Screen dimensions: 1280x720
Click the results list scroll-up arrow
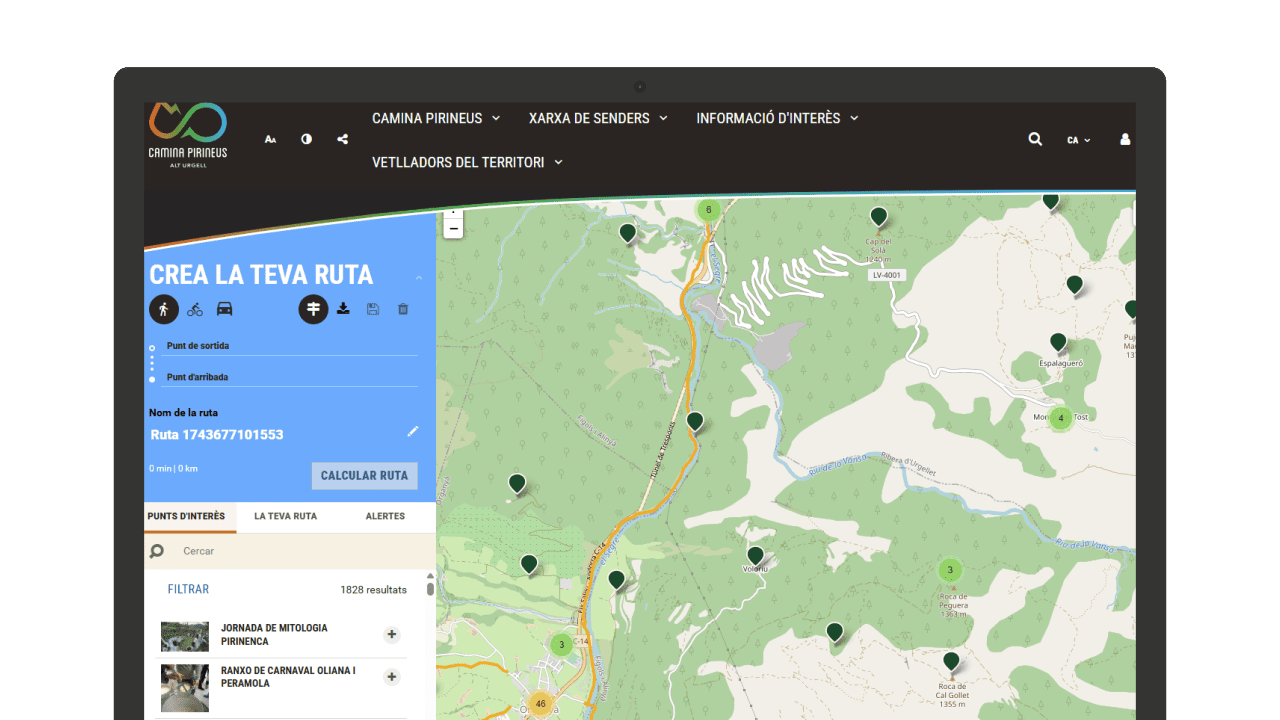431,576
